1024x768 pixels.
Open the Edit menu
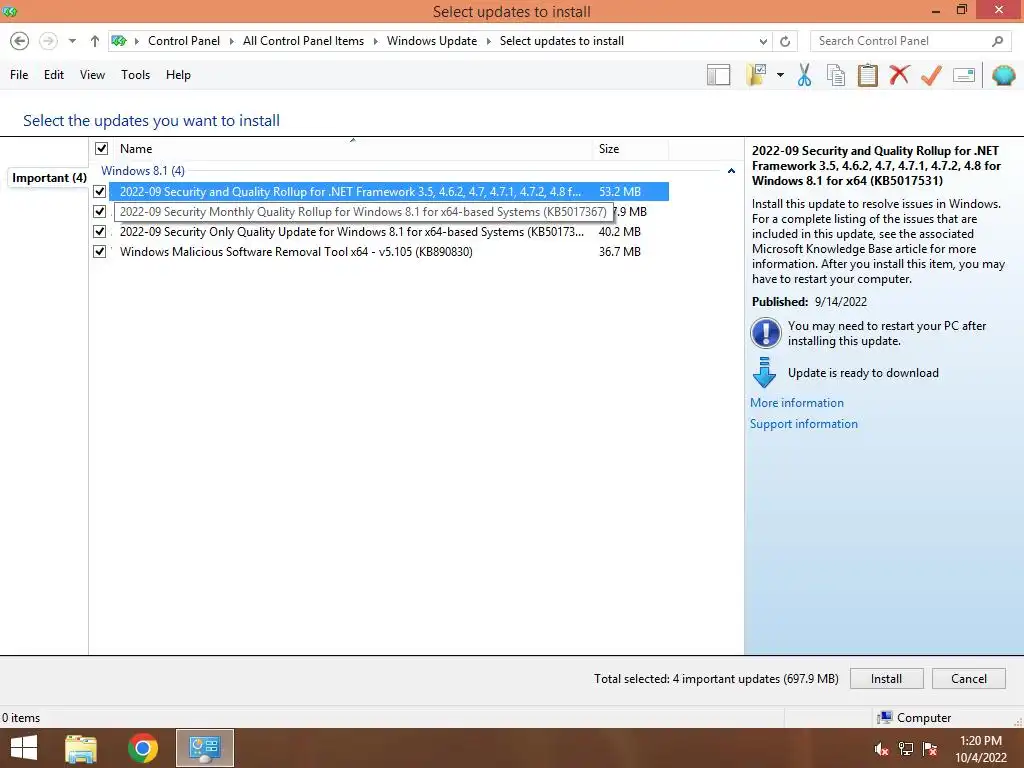[54, 75]
